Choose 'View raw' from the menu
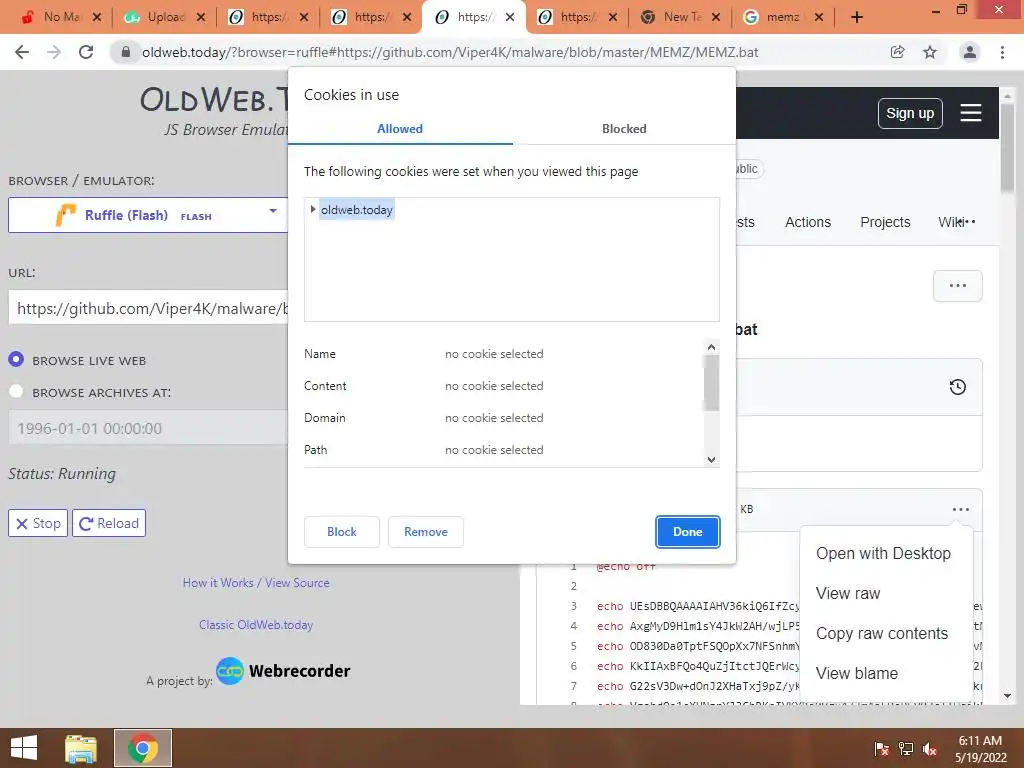 848,593
